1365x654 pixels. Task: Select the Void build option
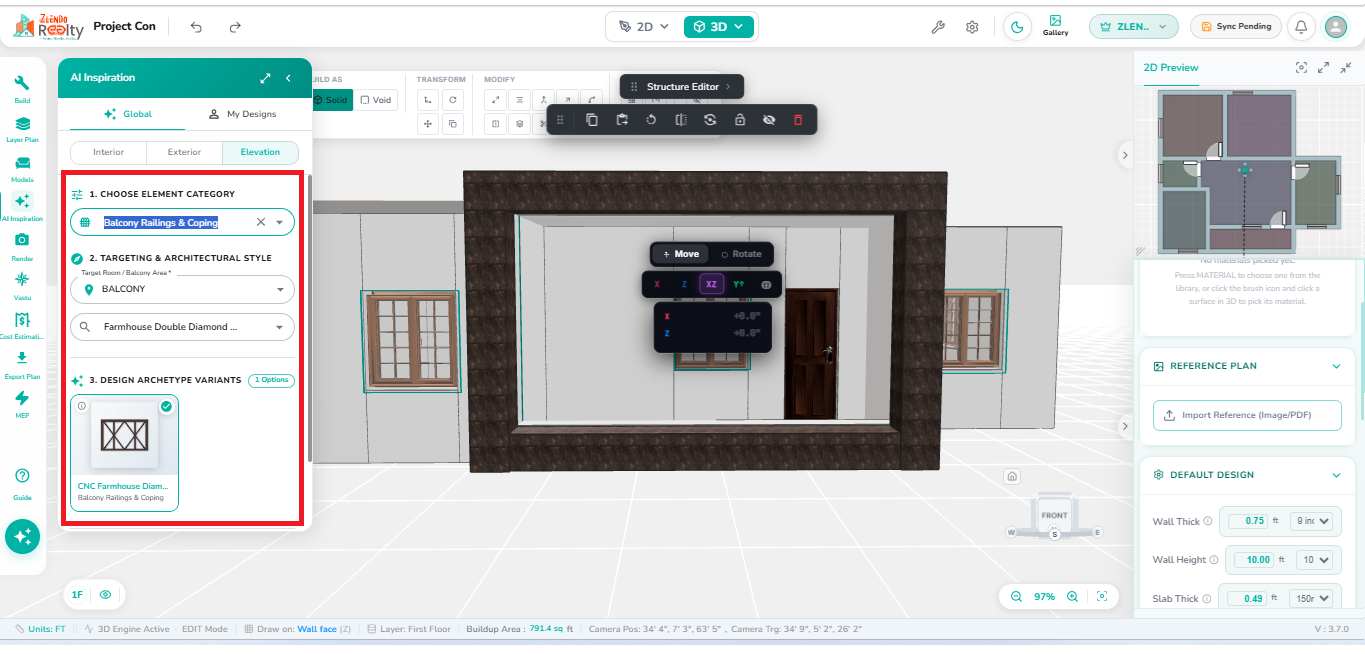click(376, 100)
